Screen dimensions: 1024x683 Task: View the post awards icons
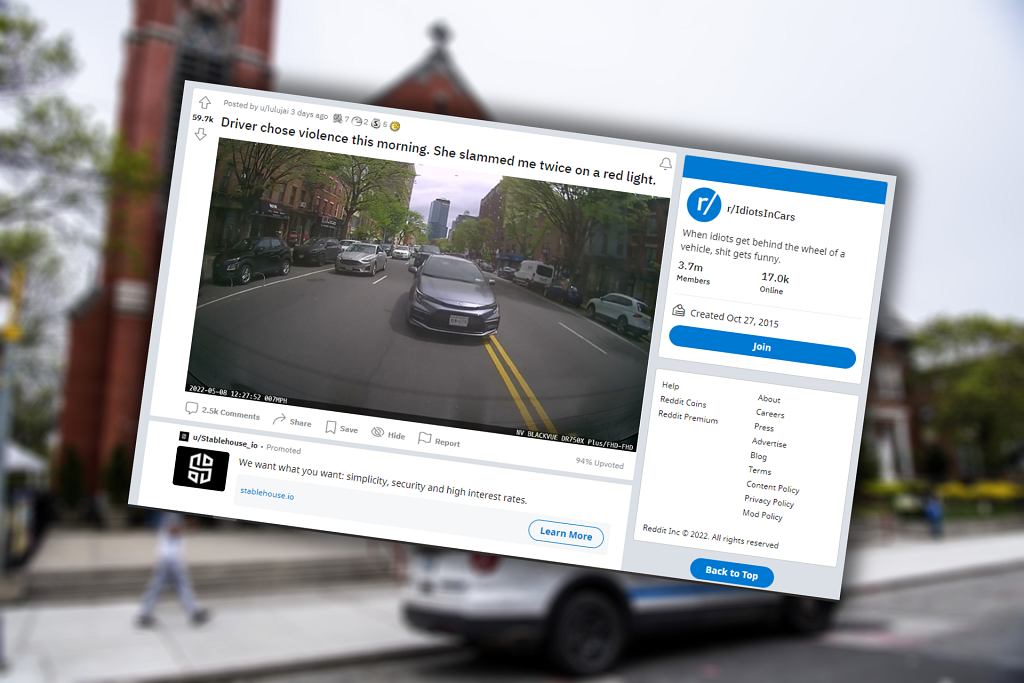[x=366, y=122]
